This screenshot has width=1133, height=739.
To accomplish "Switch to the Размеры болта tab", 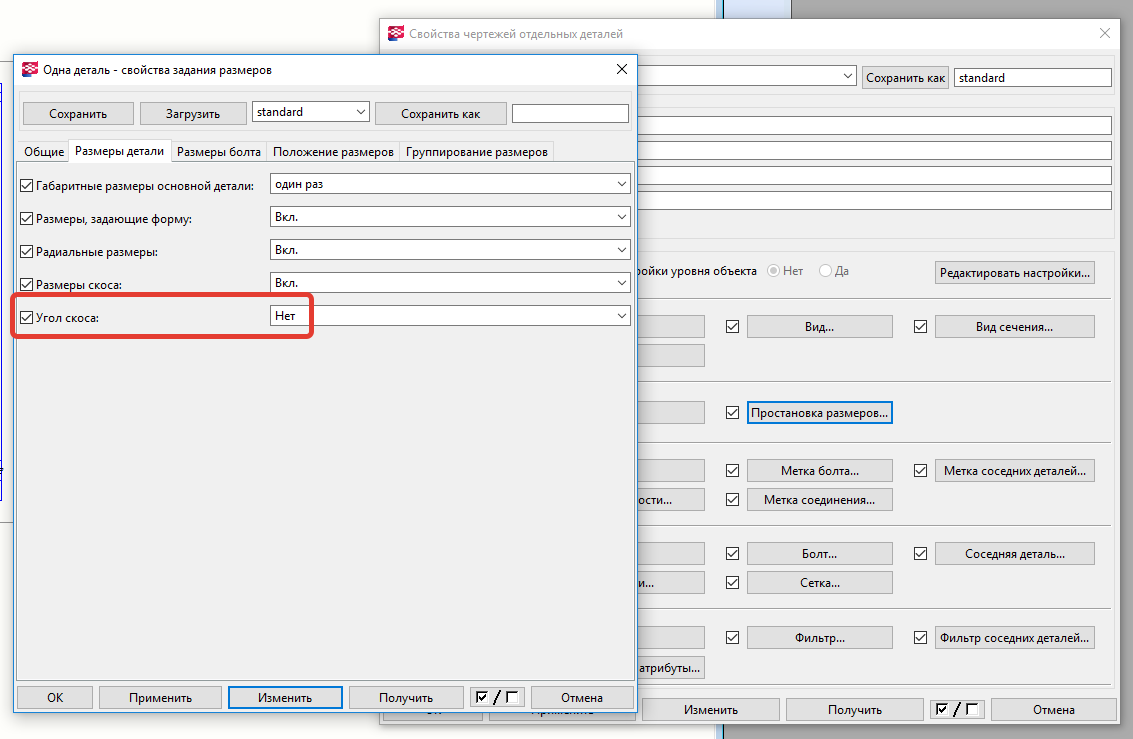I will point(219,152).
